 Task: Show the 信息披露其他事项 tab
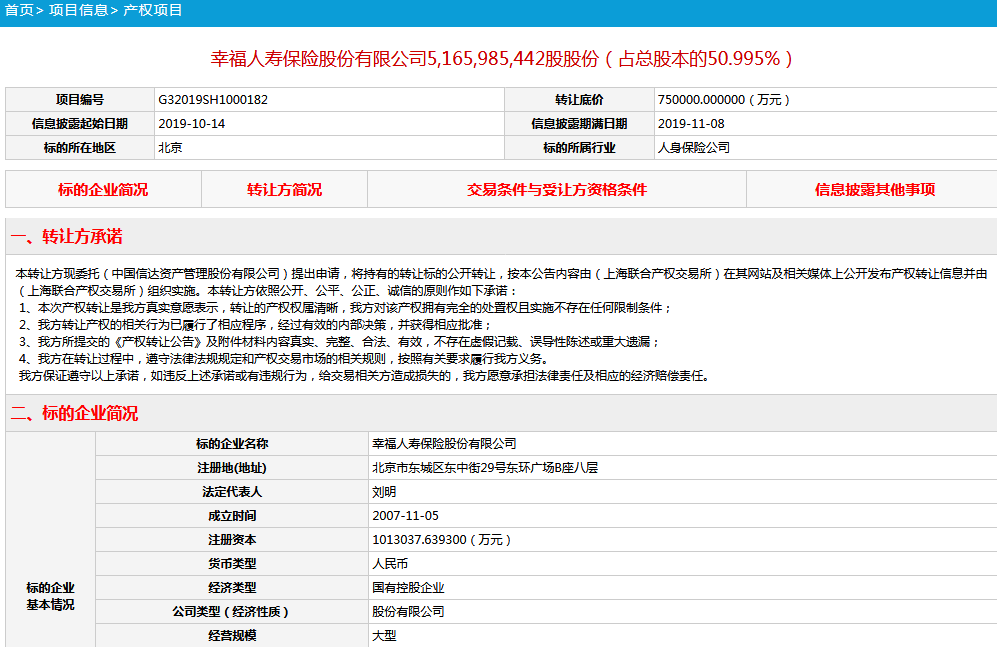pos(874,189)
